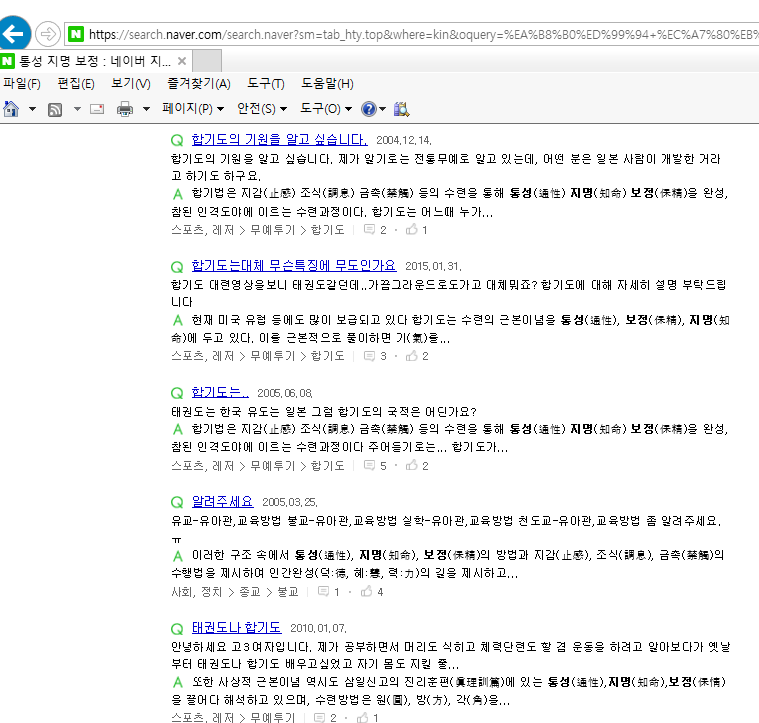Open the 도구(O) toolbar dropdown
This screenshot has height=723, width=759.
tap(326, 108)
